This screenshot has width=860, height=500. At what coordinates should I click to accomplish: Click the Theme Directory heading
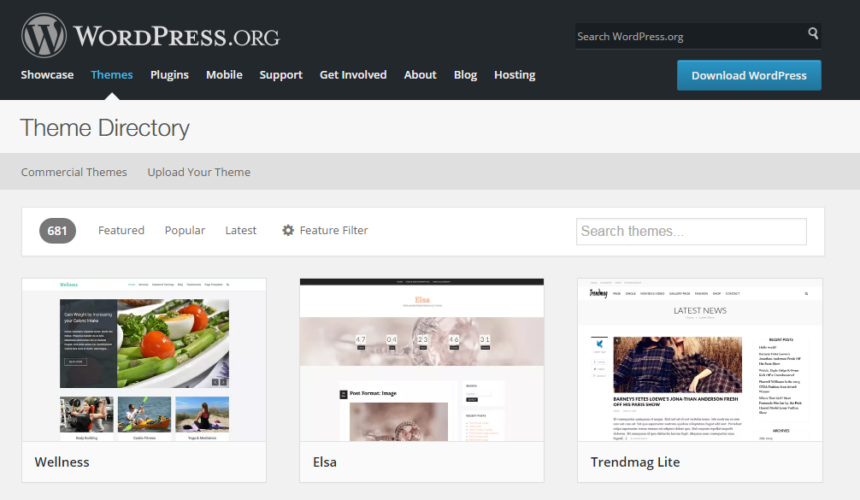click(105, 128)
